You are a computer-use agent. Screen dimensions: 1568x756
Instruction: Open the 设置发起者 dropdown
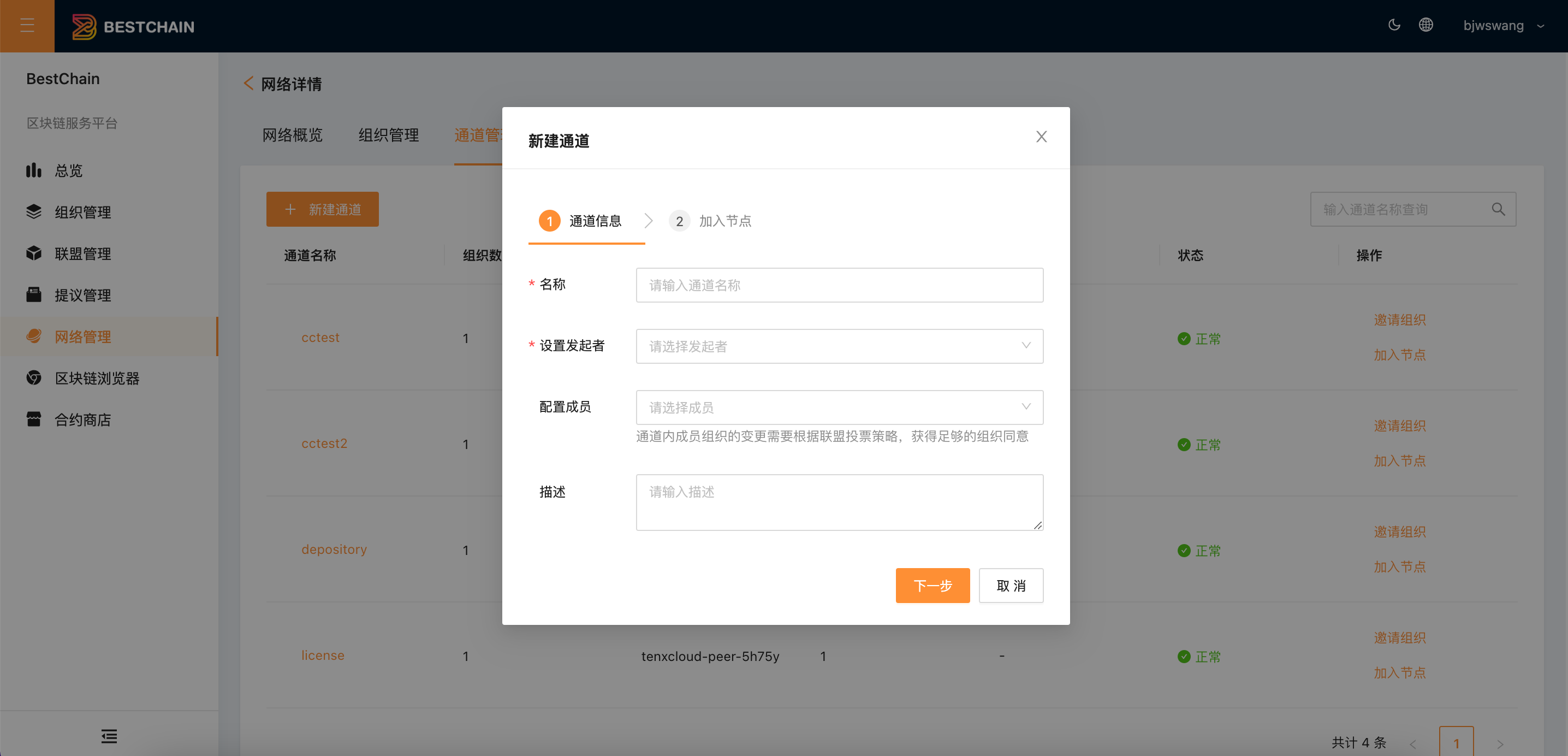click(839, 346)
